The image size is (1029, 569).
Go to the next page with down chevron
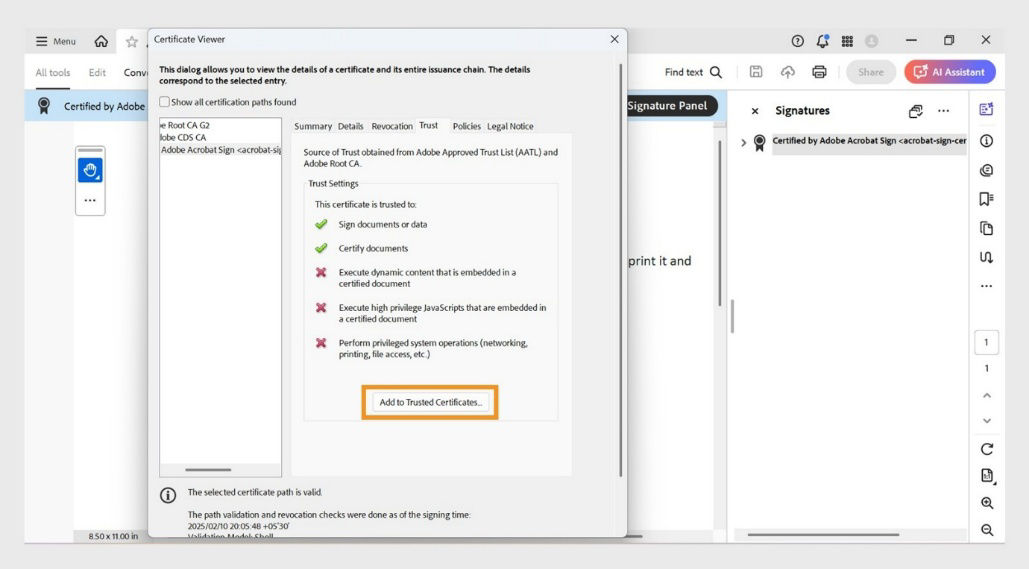[987, 421]
